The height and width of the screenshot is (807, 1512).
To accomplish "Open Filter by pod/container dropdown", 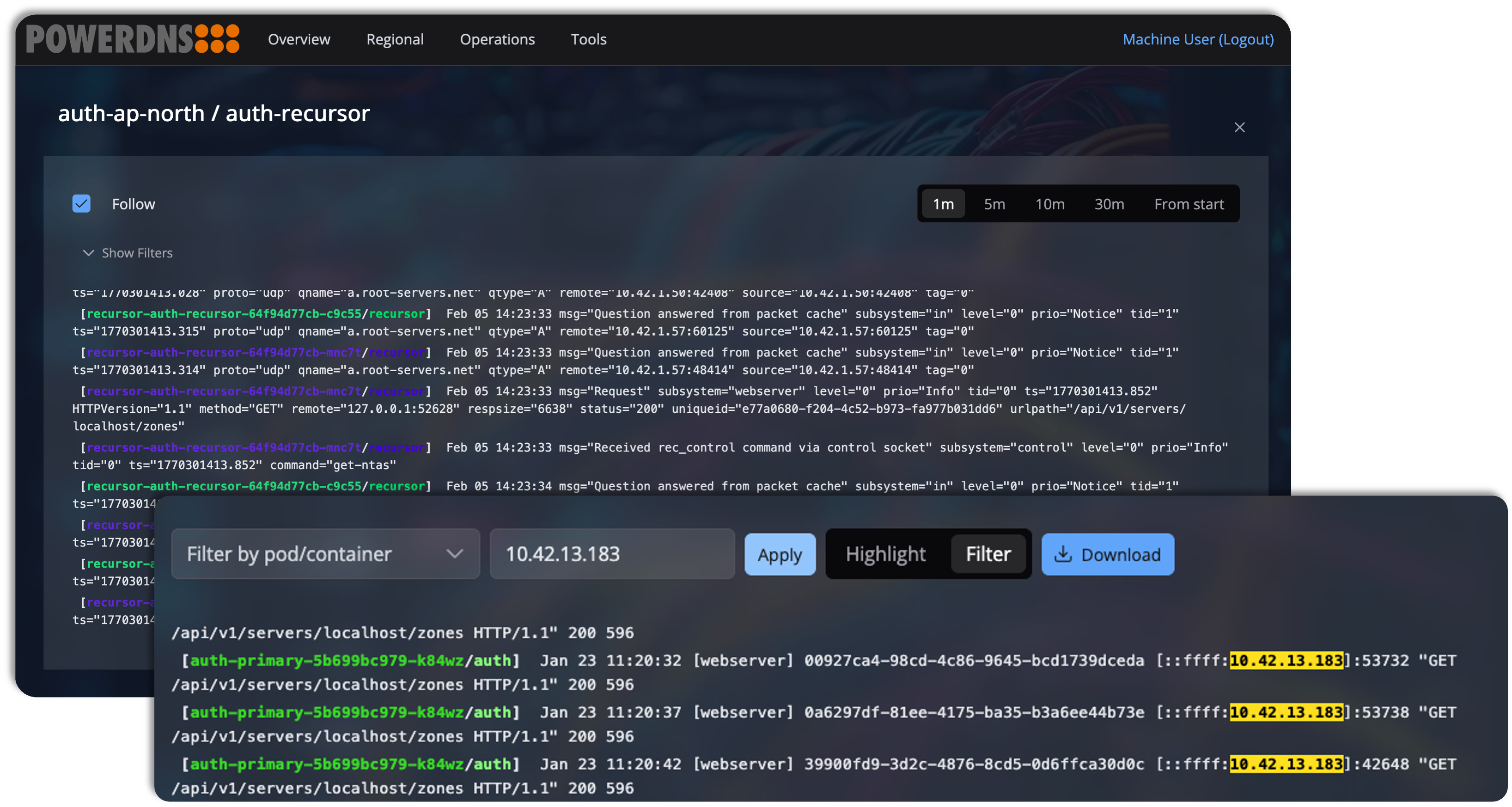I will (325, 554).
